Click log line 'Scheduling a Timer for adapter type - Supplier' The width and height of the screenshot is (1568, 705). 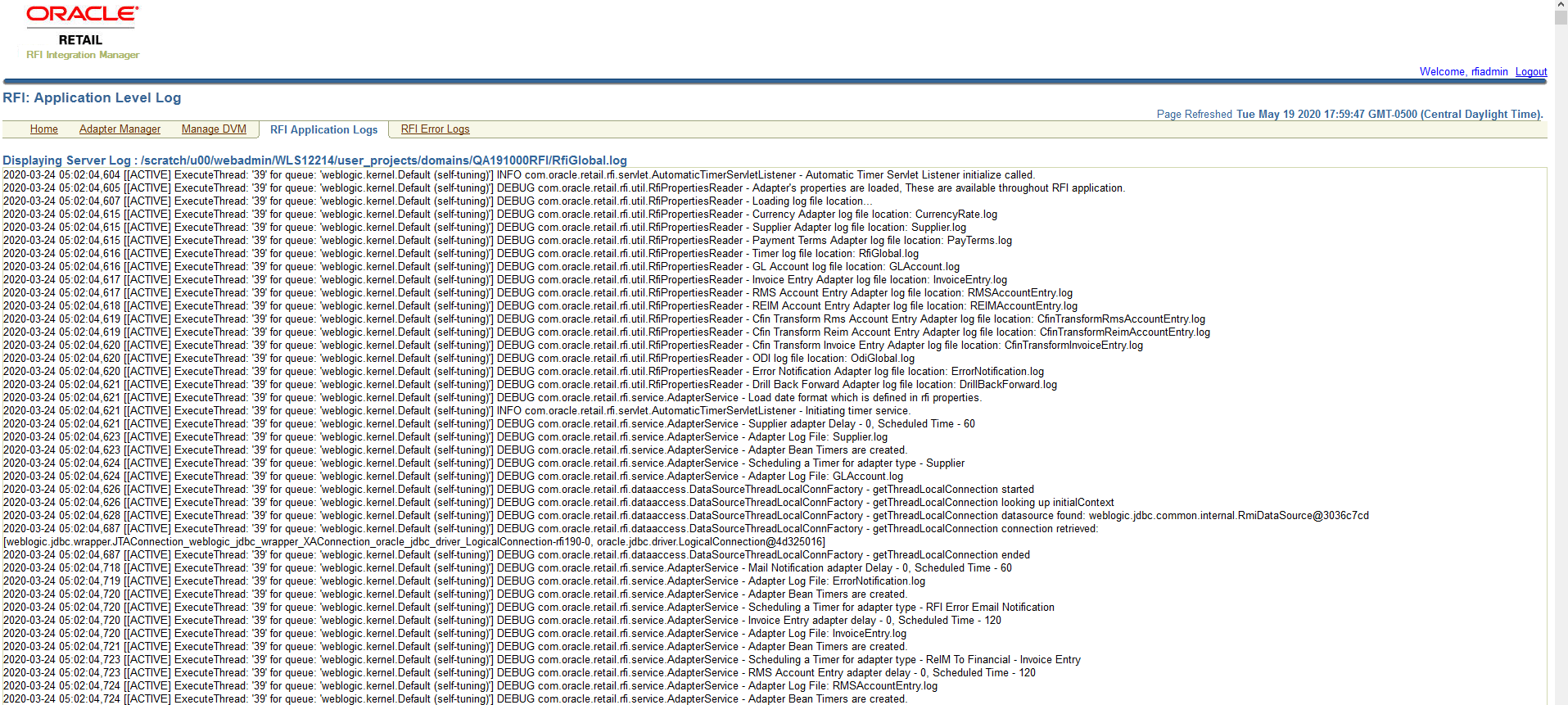(484, 463)
